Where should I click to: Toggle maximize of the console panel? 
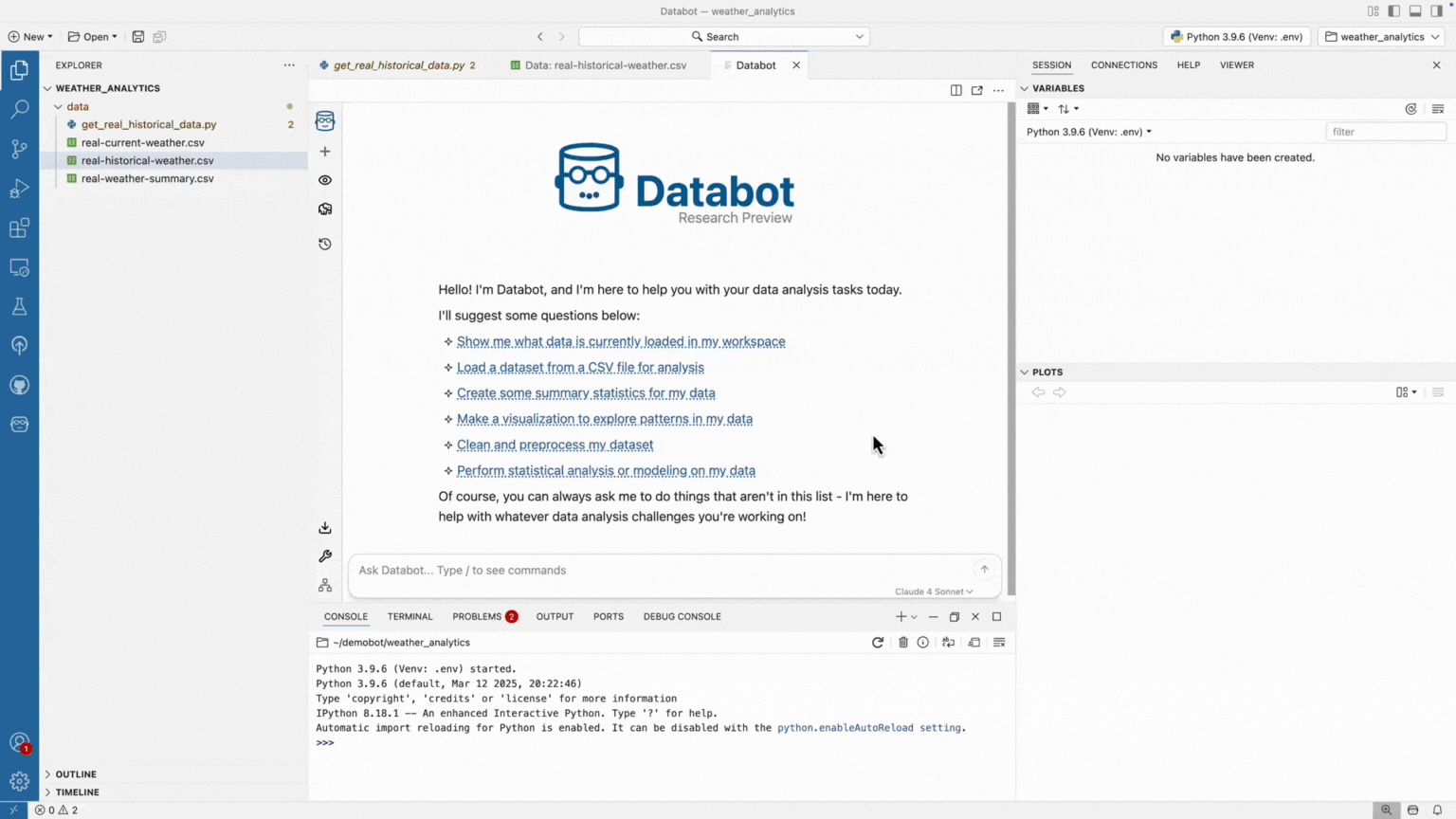click(x=996, y=617)
